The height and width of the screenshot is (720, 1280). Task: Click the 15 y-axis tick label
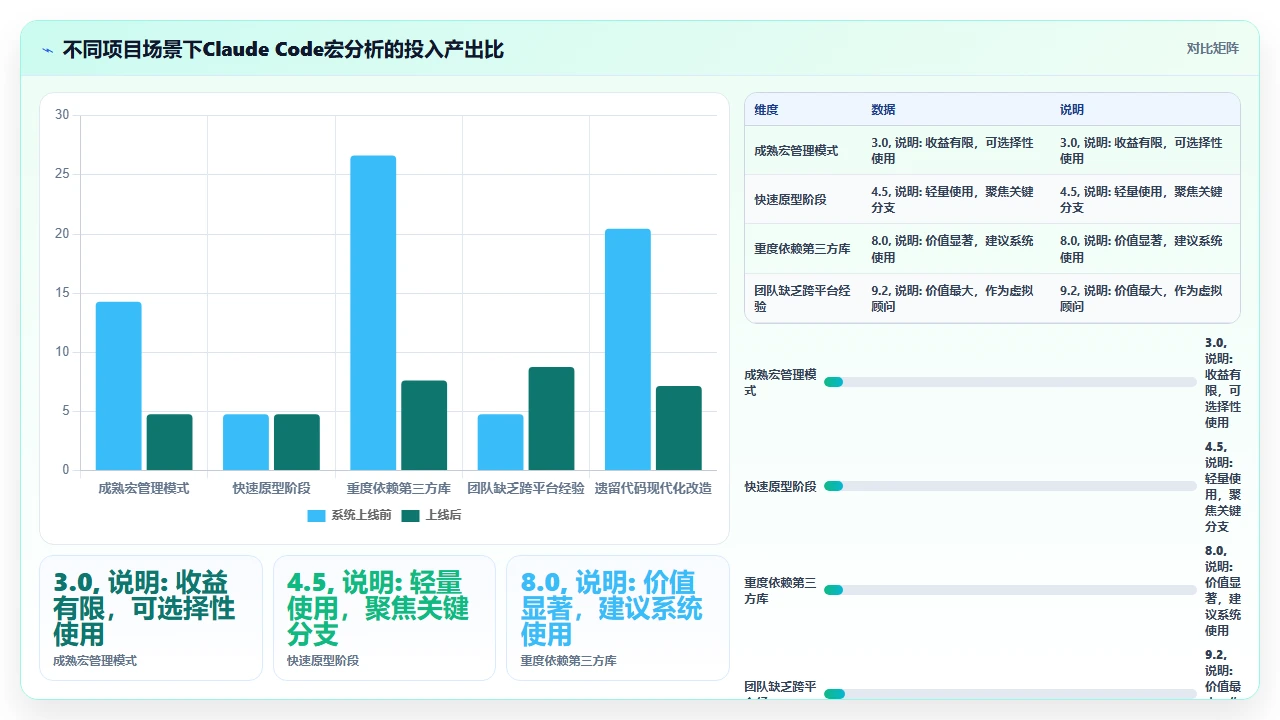62,293
